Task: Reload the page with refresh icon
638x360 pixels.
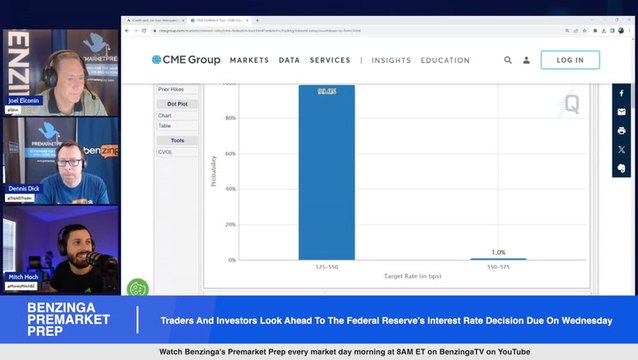Action: coord(144,31)
